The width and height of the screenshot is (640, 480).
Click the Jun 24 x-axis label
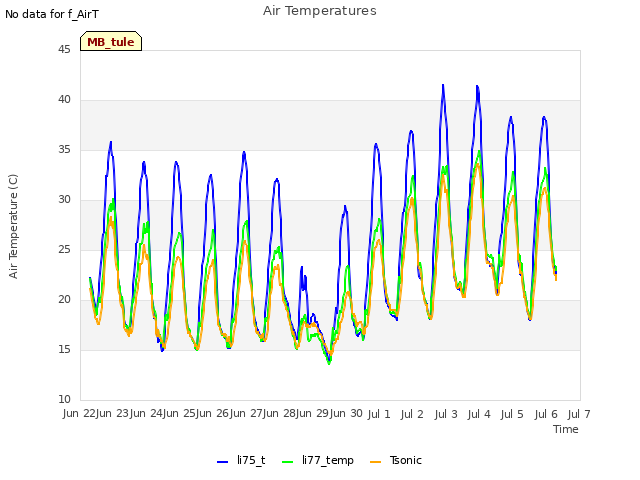pyautogui.click(x=146, y=413)
